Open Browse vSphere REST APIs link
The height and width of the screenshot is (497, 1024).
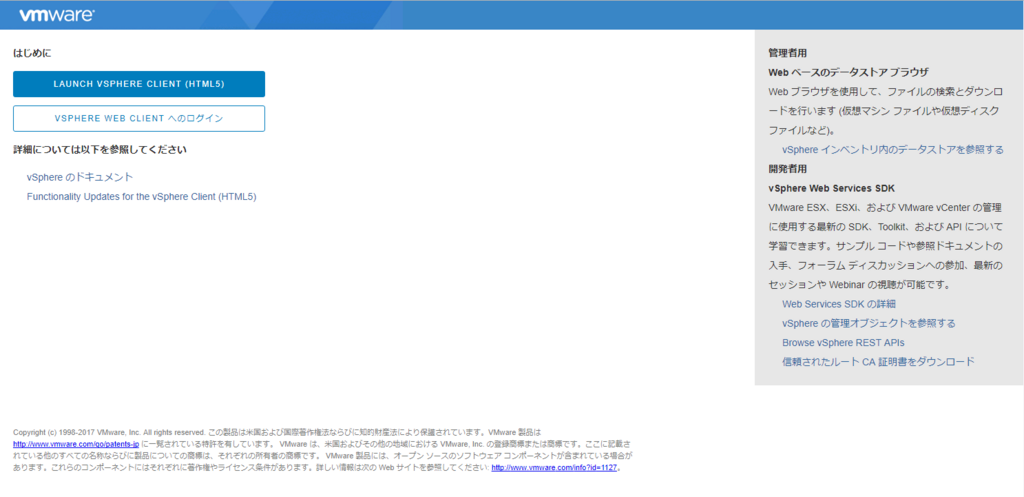pos(843,342)
